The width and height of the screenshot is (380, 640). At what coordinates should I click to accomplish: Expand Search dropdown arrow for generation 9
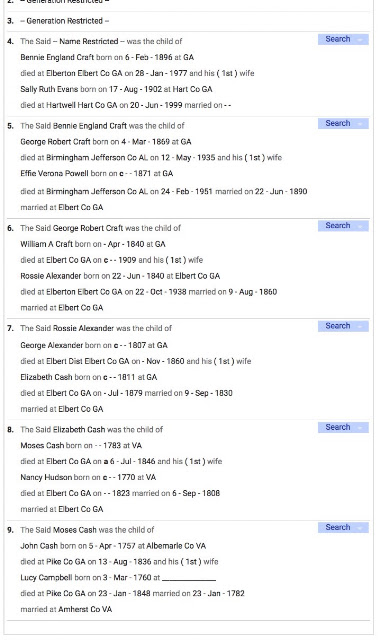360,528
